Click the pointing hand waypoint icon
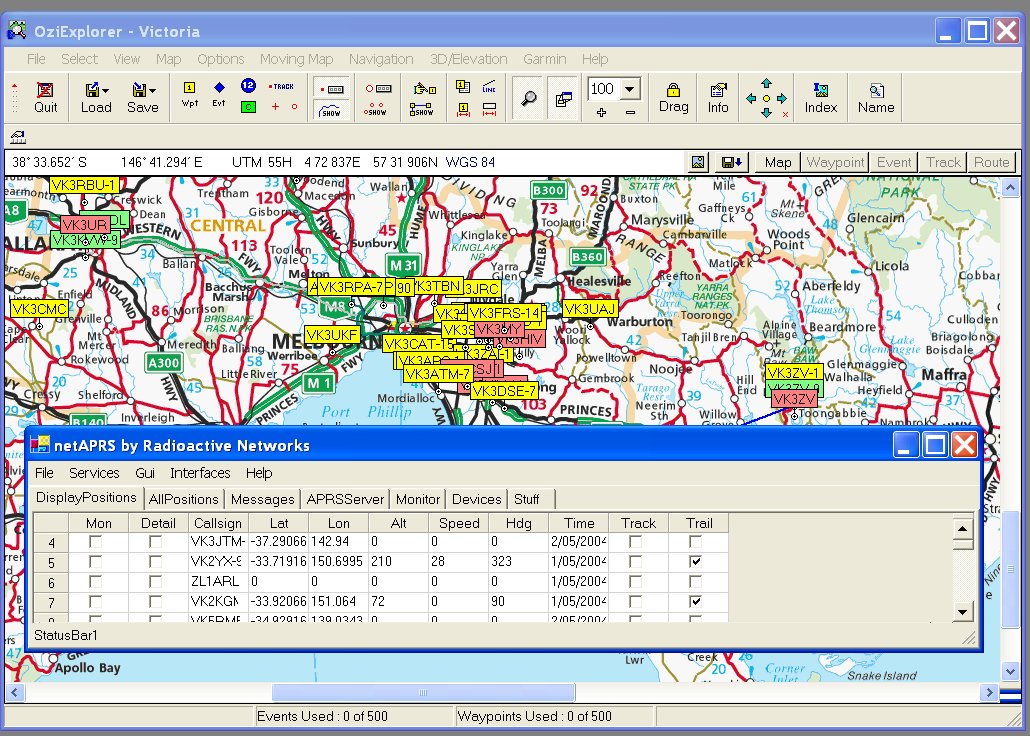 (424, 88)
